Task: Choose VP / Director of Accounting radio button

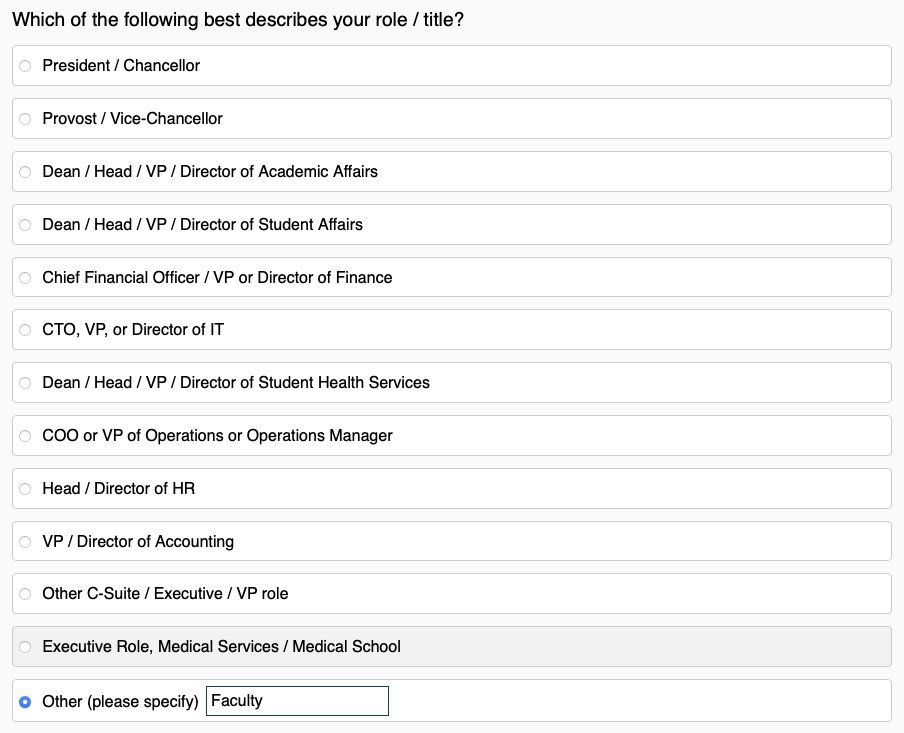Action: click(x=26, y=542)
